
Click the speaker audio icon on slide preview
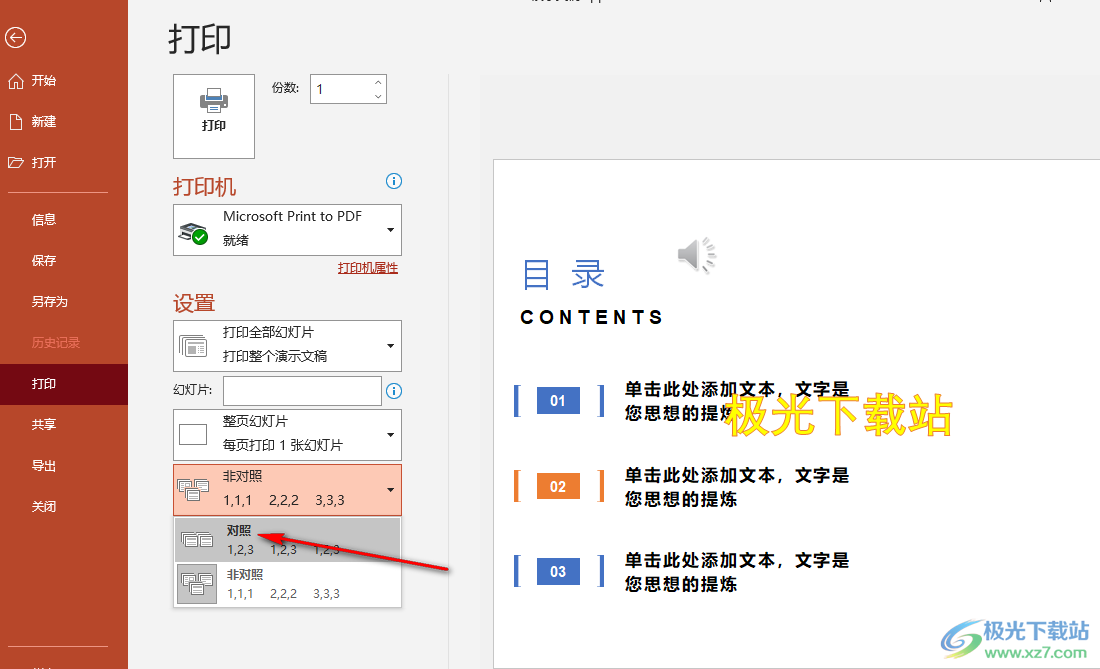(696, 256)
